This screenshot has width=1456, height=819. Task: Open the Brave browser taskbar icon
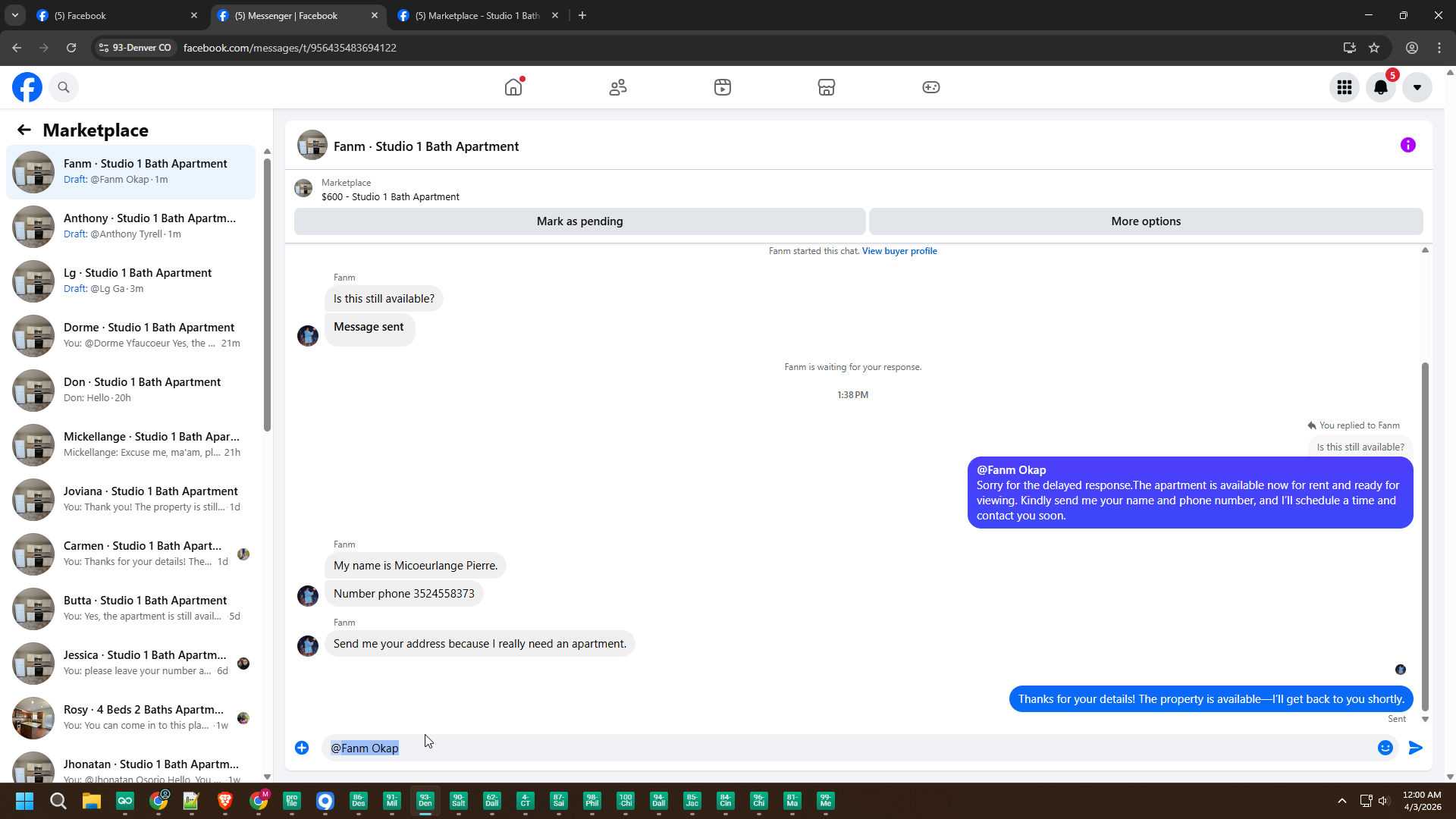pyautogui.click(x=225, y=801)
